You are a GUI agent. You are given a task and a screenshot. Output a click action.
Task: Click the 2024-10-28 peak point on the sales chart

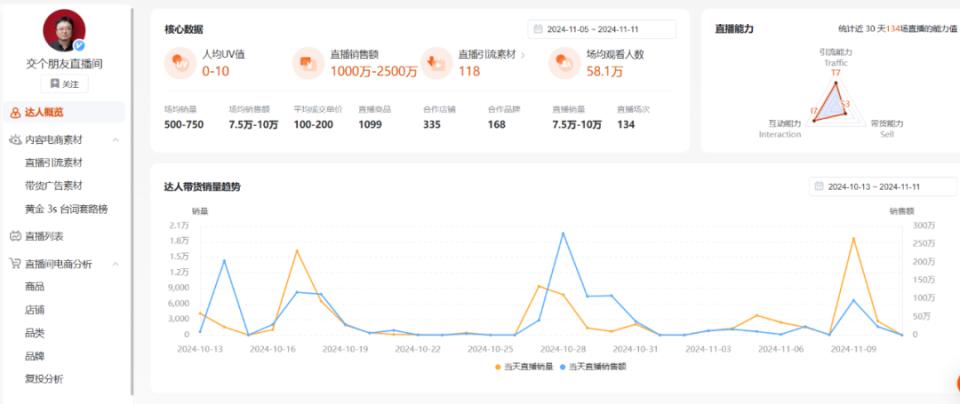click(x=563, y=233)
